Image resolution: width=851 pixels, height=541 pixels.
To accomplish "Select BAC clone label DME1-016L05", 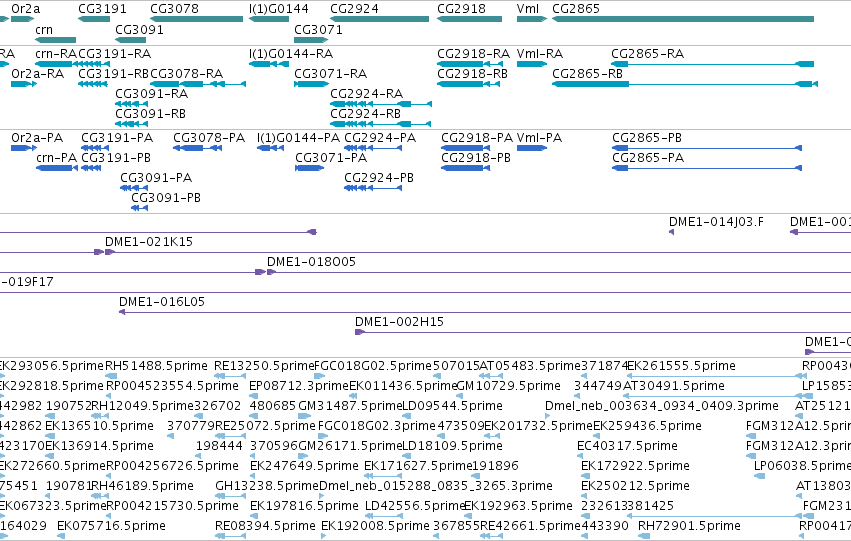I will [162, 302].
